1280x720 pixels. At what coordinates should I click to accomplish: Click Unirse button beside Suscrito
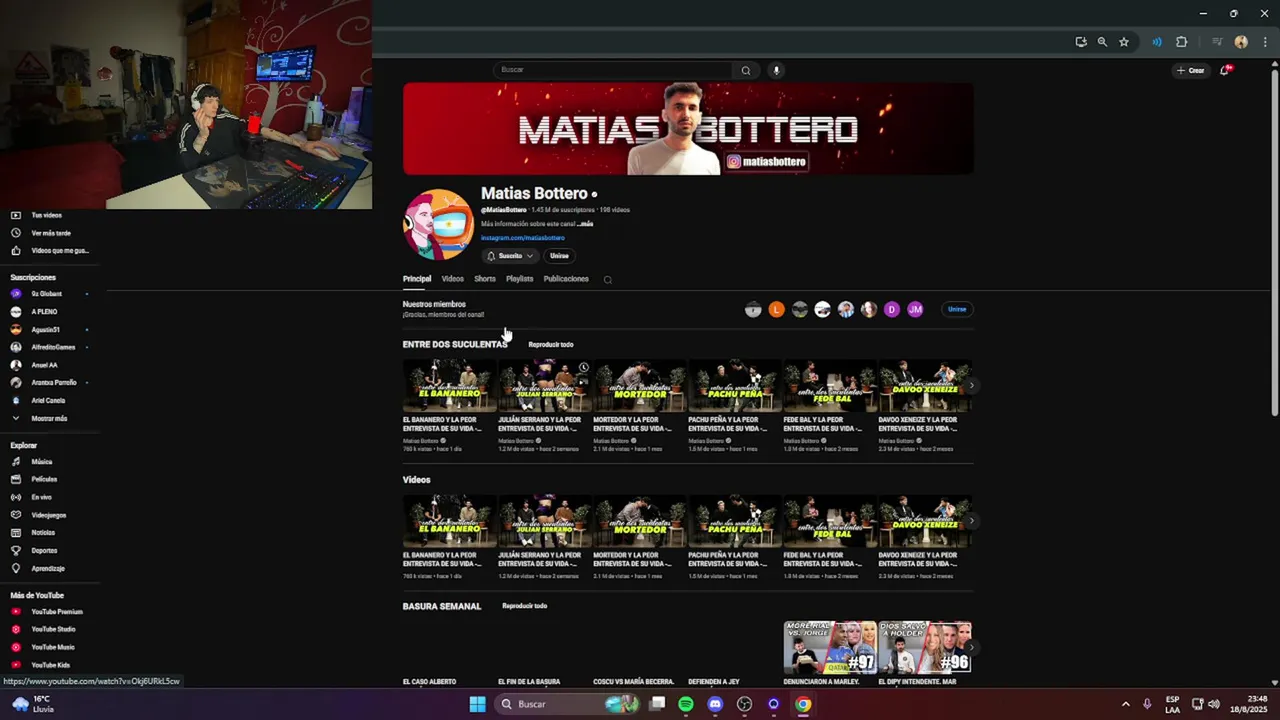[x=559, y=256]
